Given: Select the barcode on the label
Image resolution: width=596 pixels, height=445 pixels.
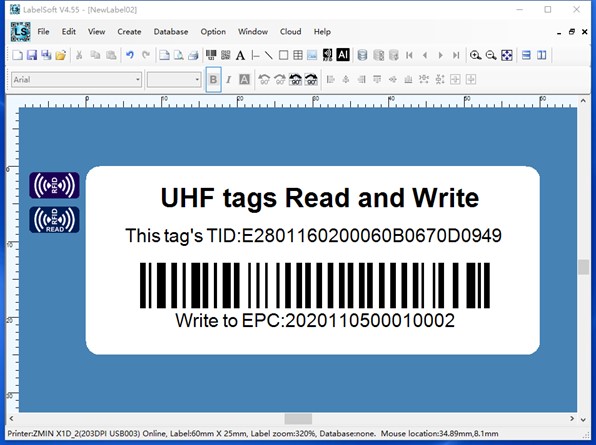Looking at the screenshot, I should pyautogui.click(x=315, y=285).
